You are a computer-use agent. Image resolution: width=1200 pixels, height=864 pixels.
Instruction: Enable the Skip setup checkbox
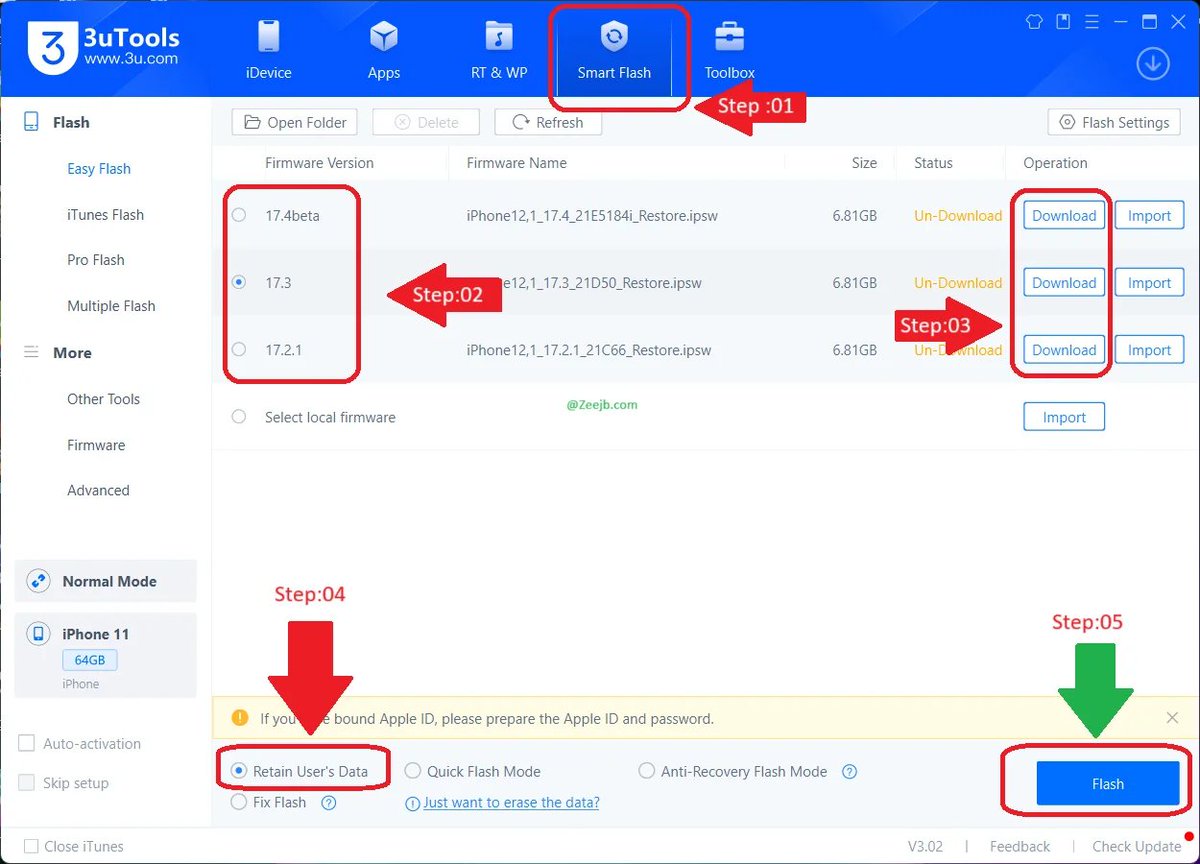click(x=28, y=783)
